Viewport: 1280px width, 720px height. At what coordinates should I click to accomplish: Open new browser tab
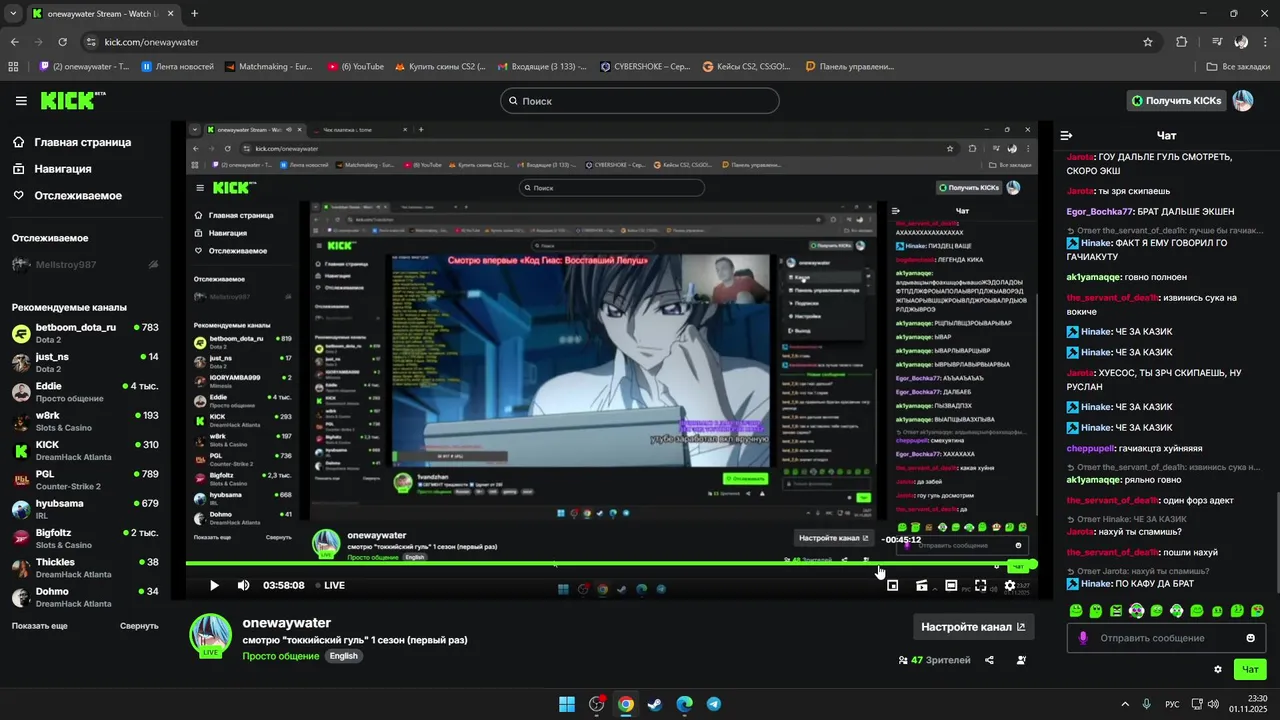pos(194,14)
